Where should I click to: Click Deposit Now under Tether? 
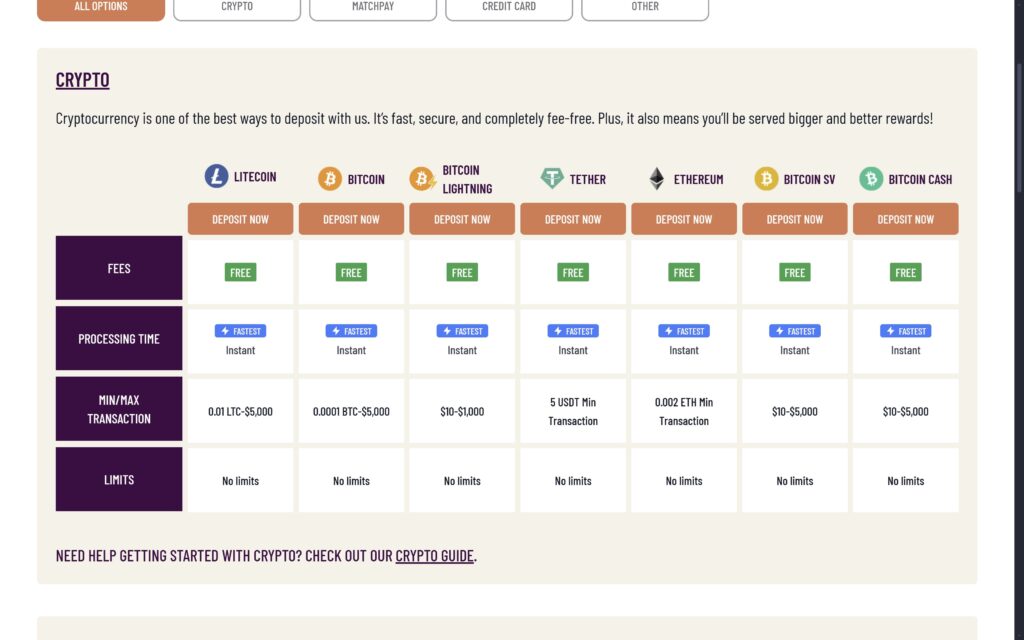[x=573, y=218]
